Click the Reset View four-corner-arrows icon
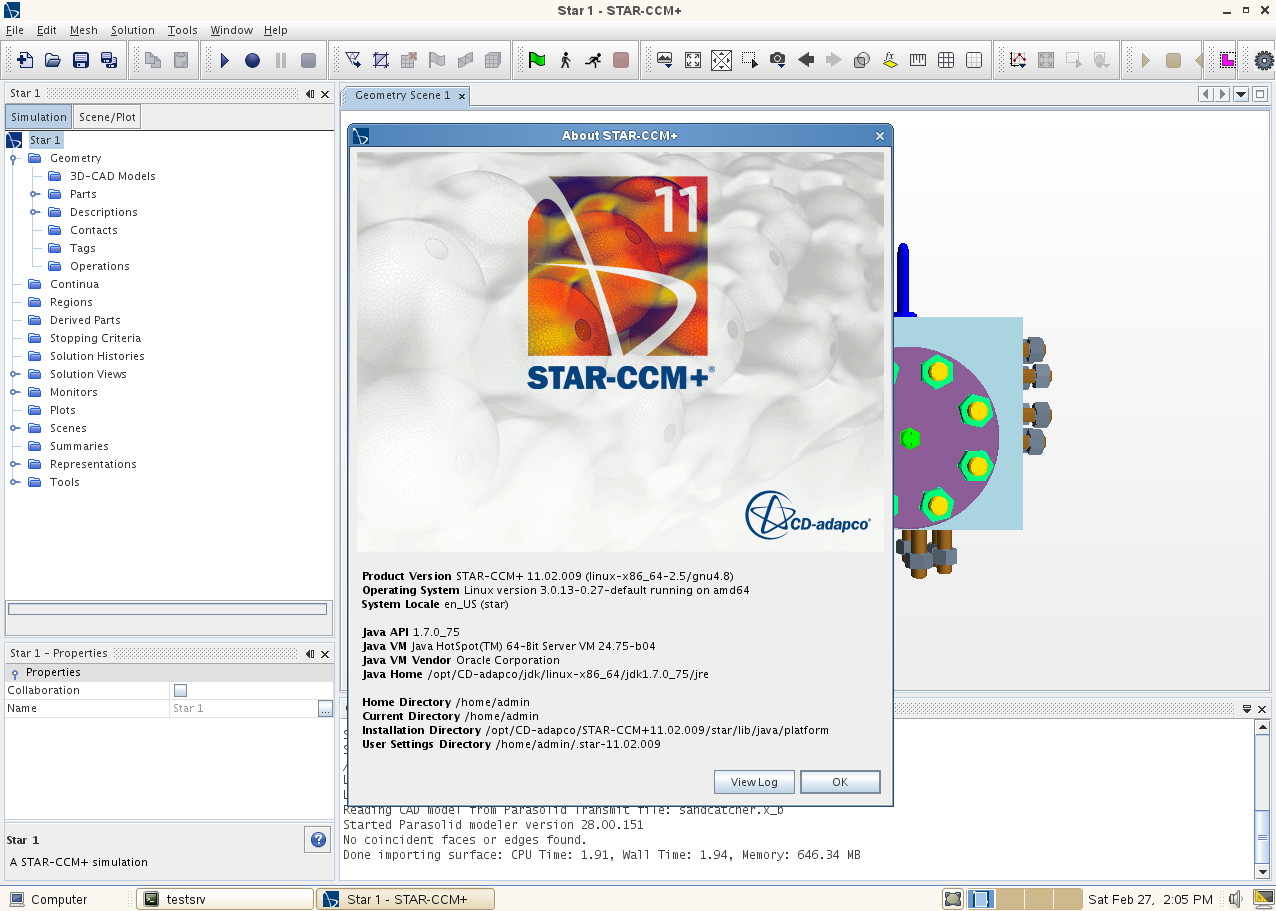Viewport: 1276px width, 911px height. (x=693, y=60)
